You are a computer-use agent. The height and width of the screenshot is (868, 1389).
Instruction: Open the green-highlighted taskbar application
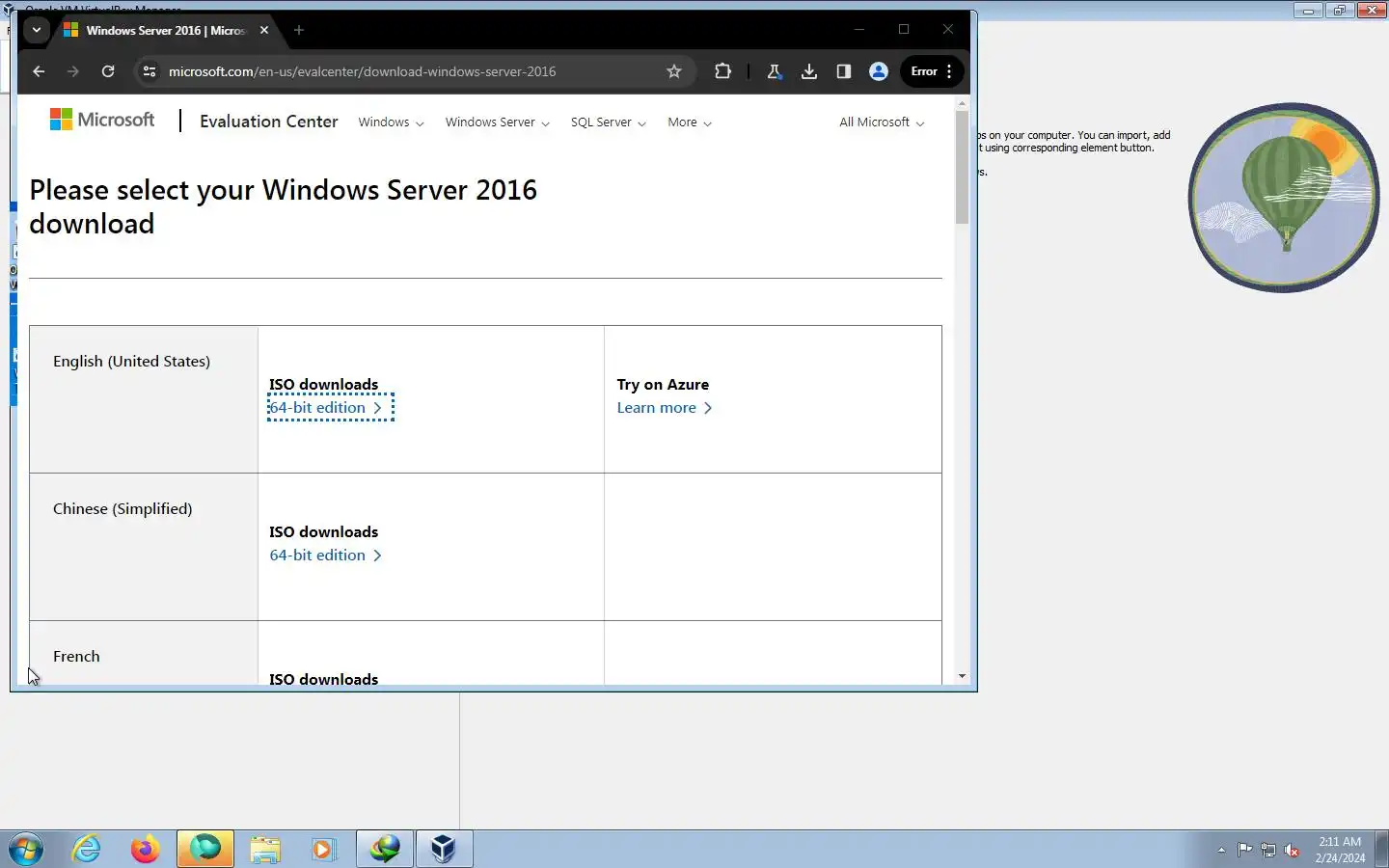[x=205, y=850]
